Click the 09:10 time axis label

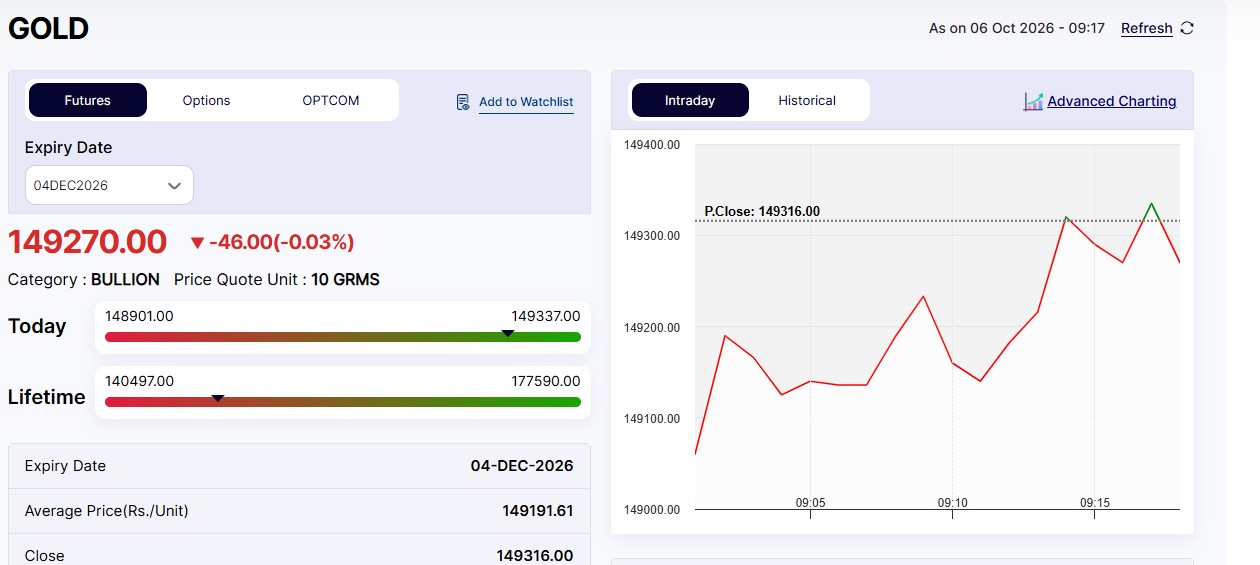[953, 502]
